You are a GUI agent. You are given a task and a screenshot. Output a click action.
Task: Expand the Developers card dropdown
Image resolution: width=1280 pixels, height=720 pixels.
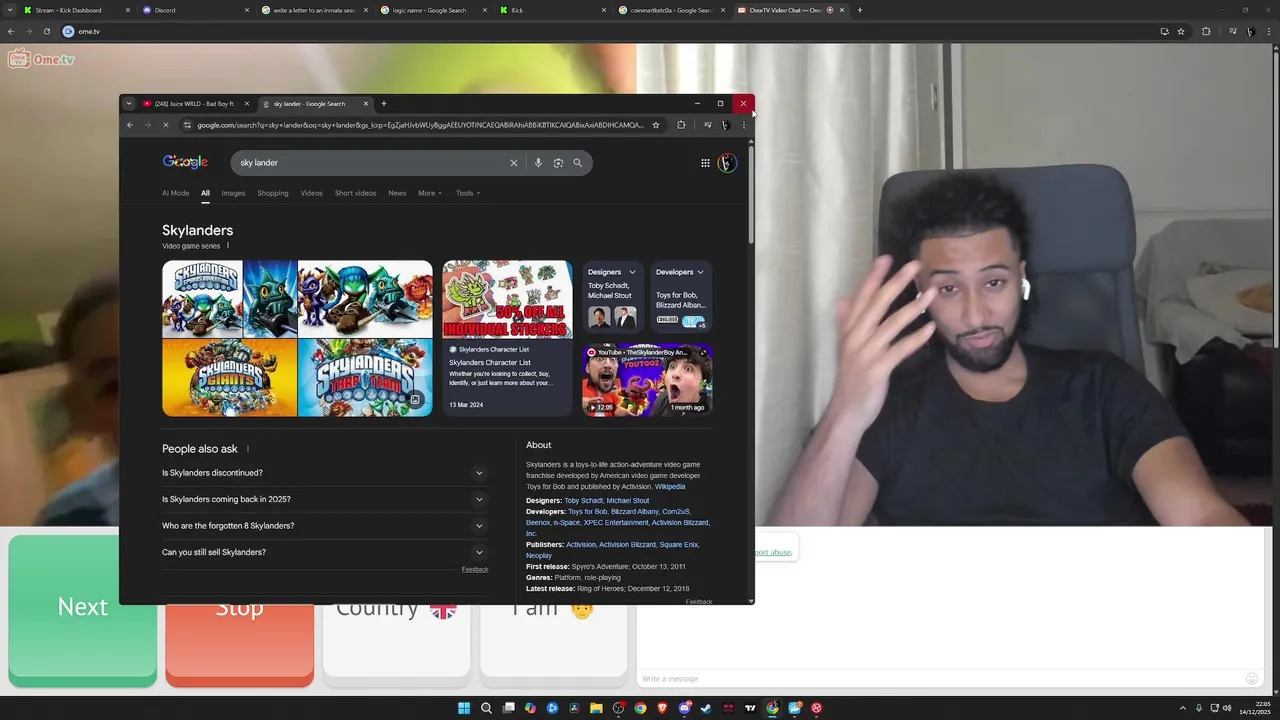point(700,272)
